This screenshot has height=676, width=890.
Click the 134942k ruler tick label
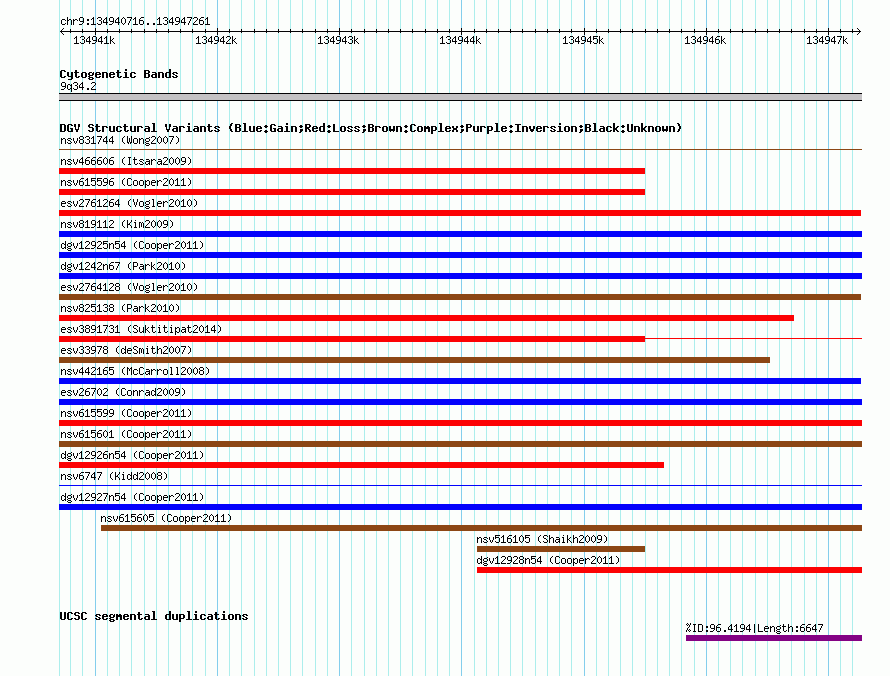coord(216,40)
